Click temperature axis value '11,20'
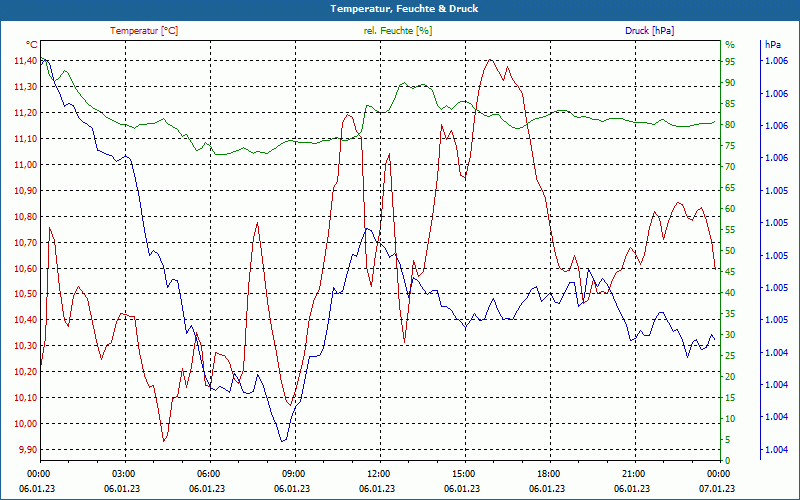 (25, 113)
